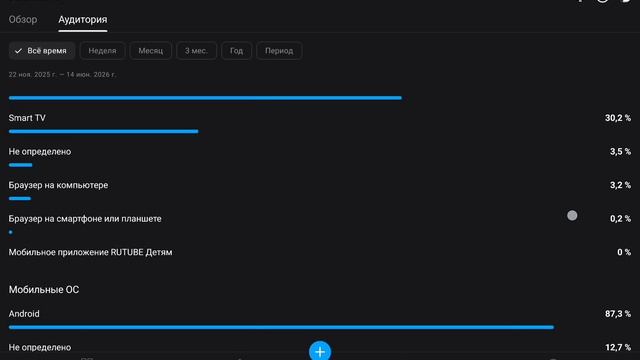Viewport: 640px width, 360px height.
Task: Select Браузер на компьютере row label
Action: (x=58, y=185)
